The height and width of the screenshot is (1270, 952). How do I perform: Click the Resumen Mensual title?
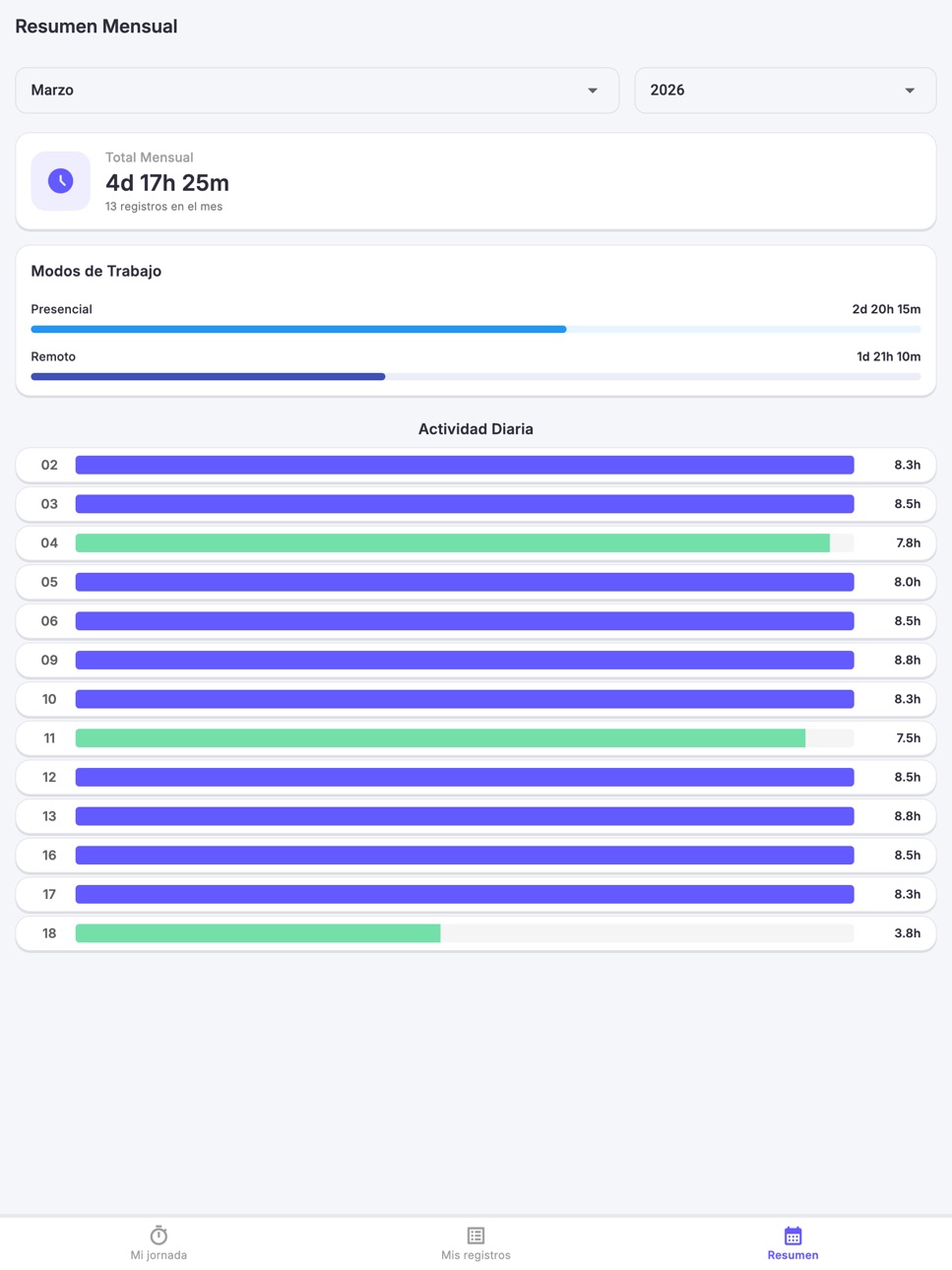(96, 27)
